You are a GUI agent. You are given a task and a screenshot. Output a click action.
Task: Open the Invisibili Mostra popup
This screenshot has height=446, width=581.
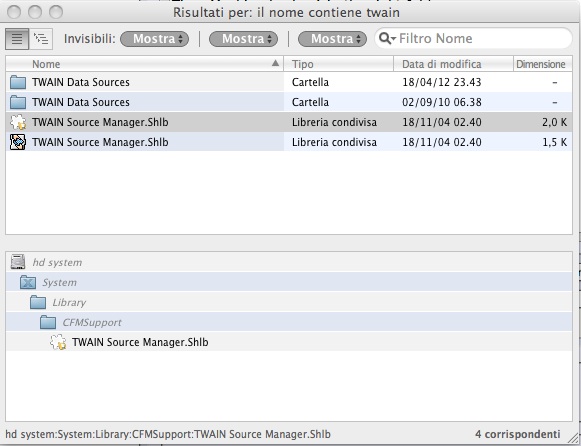(155, 39)
